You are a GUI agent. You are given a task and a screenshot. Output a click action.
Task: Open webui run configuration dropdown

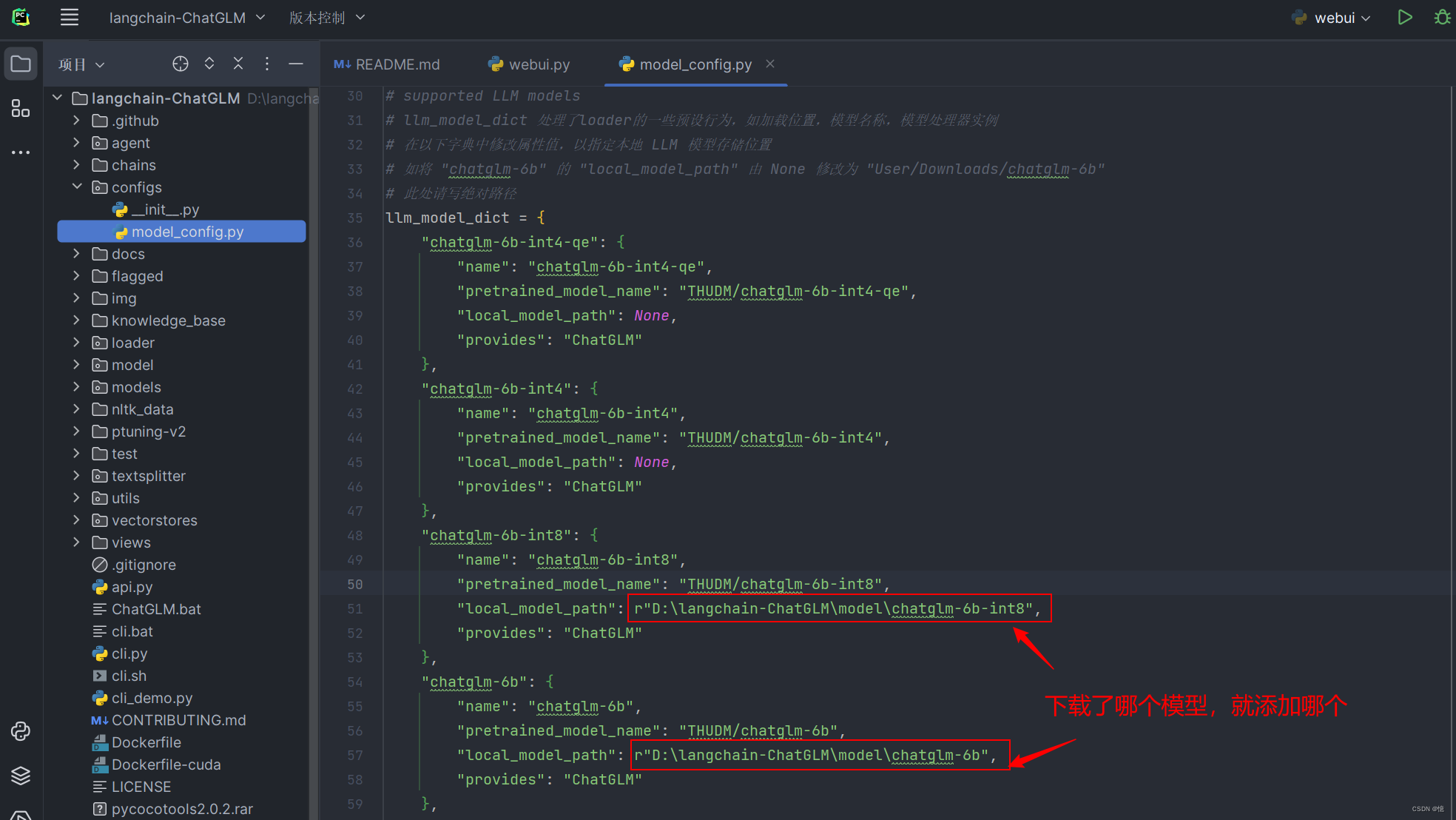1331,18
